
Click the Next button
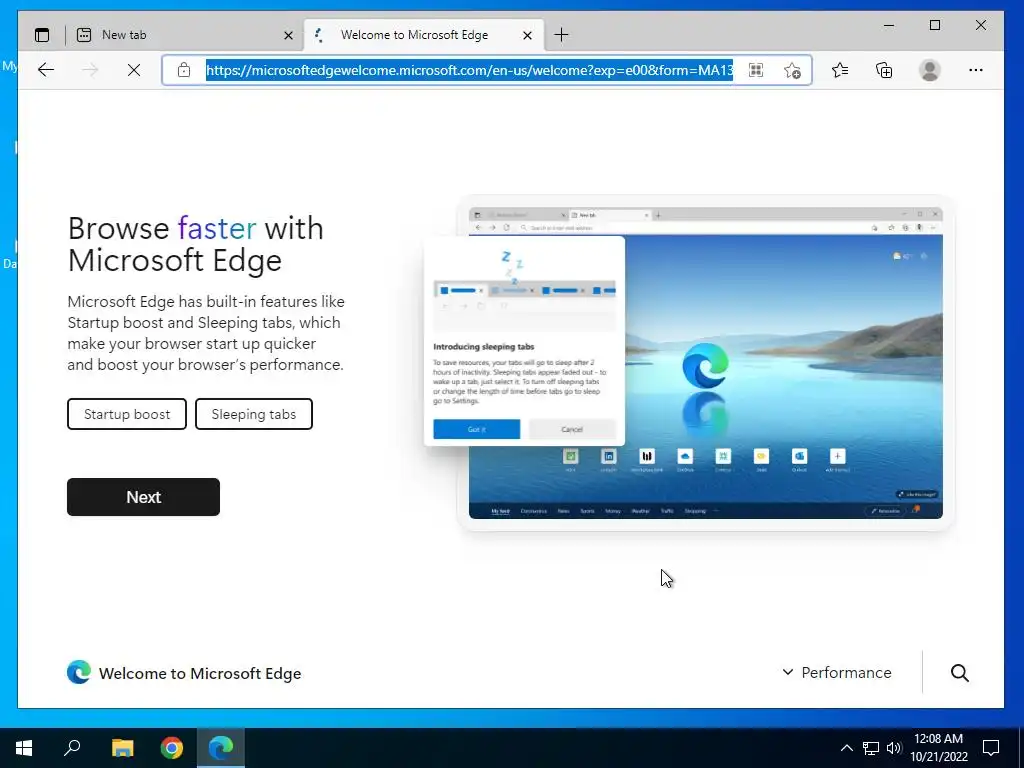tap(143, 497)
